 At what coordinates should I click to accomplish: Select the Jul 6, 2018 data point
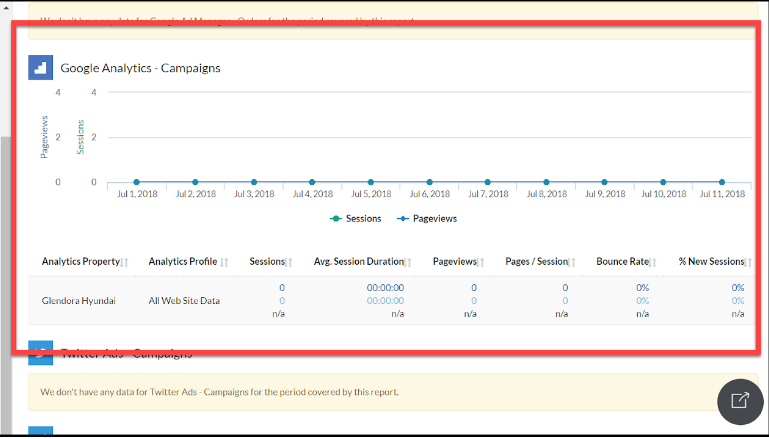pos(430,182)
